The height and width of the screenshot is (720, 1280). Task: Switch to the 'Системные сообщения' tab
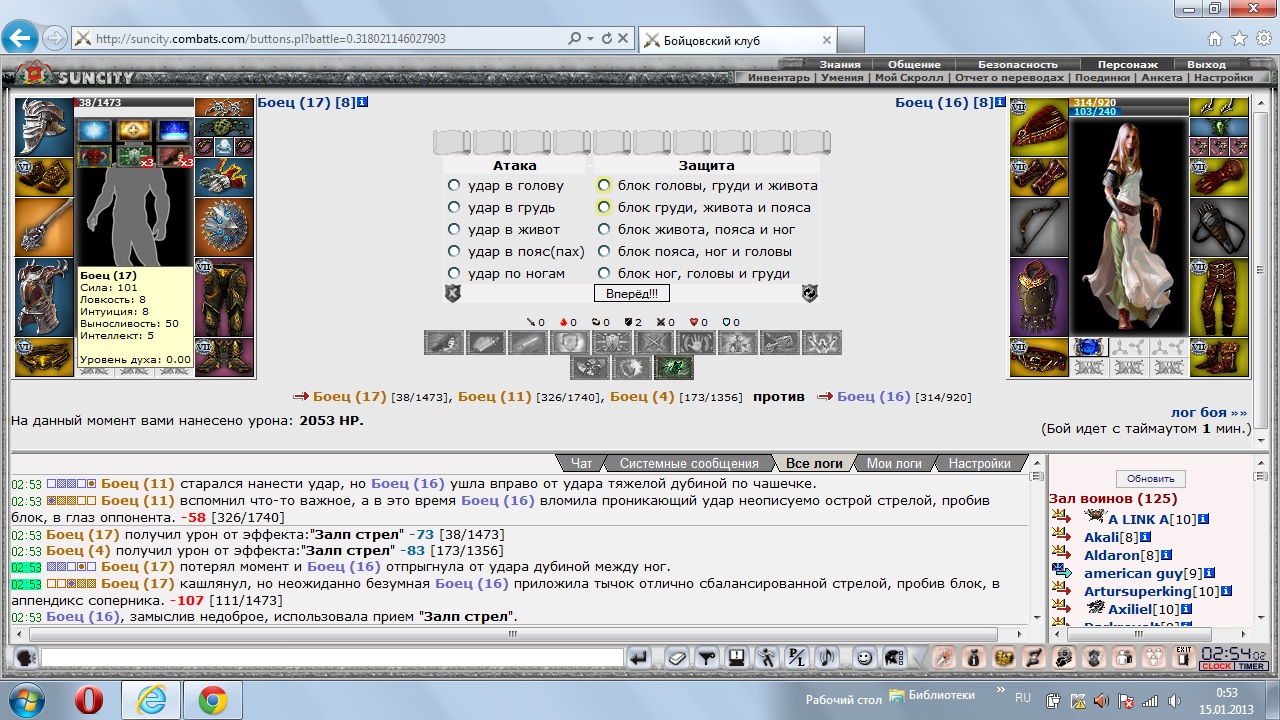pos(689,463)
